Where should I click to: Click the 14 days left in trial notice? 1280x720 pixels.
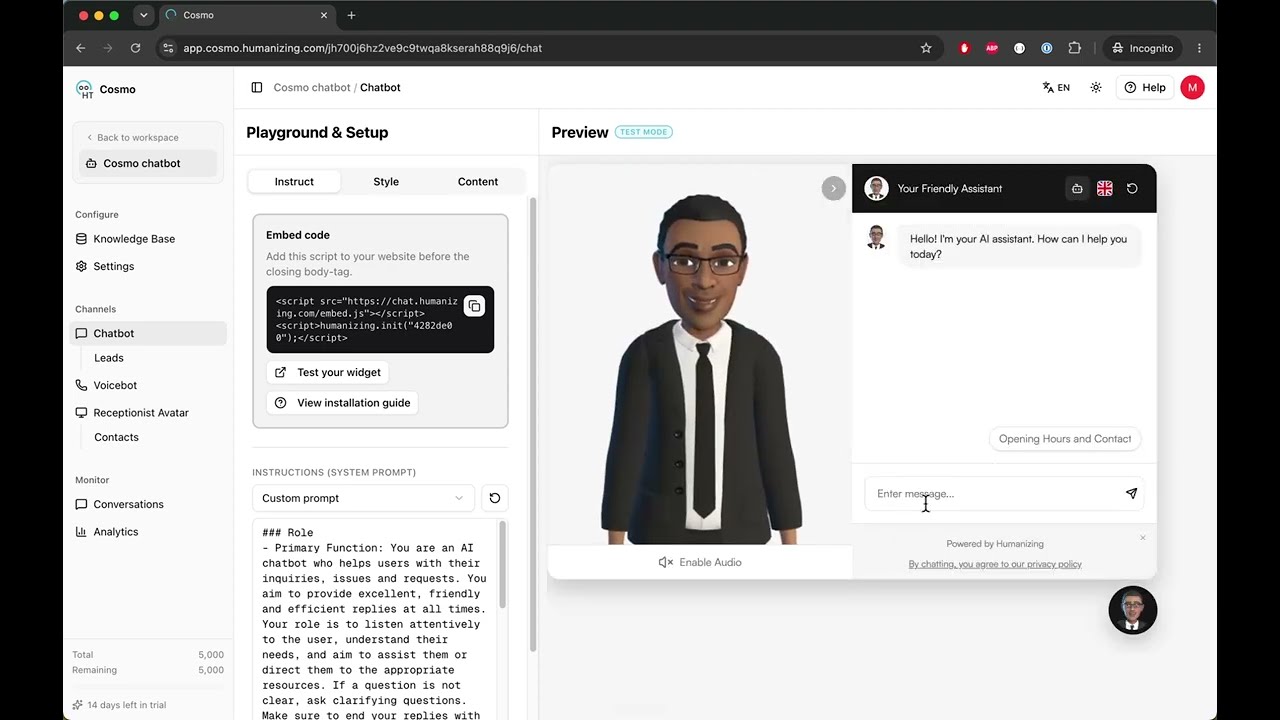(x=119, y=705)
